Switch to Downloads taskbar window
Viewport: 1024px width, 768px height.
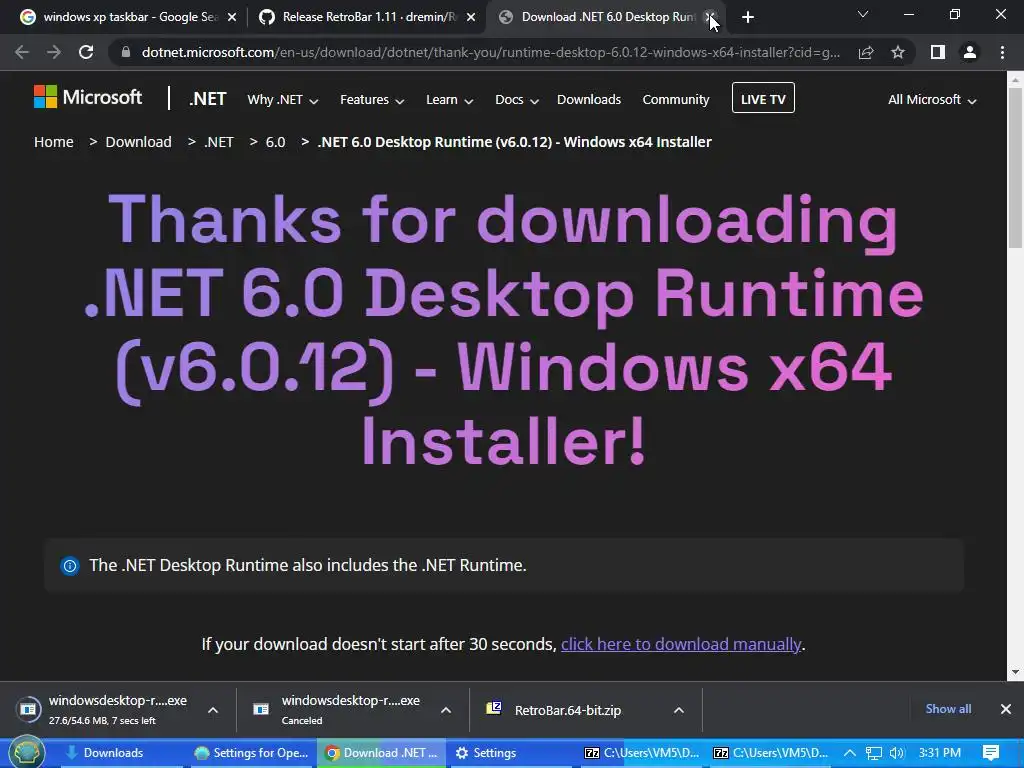tap(114, 753)
